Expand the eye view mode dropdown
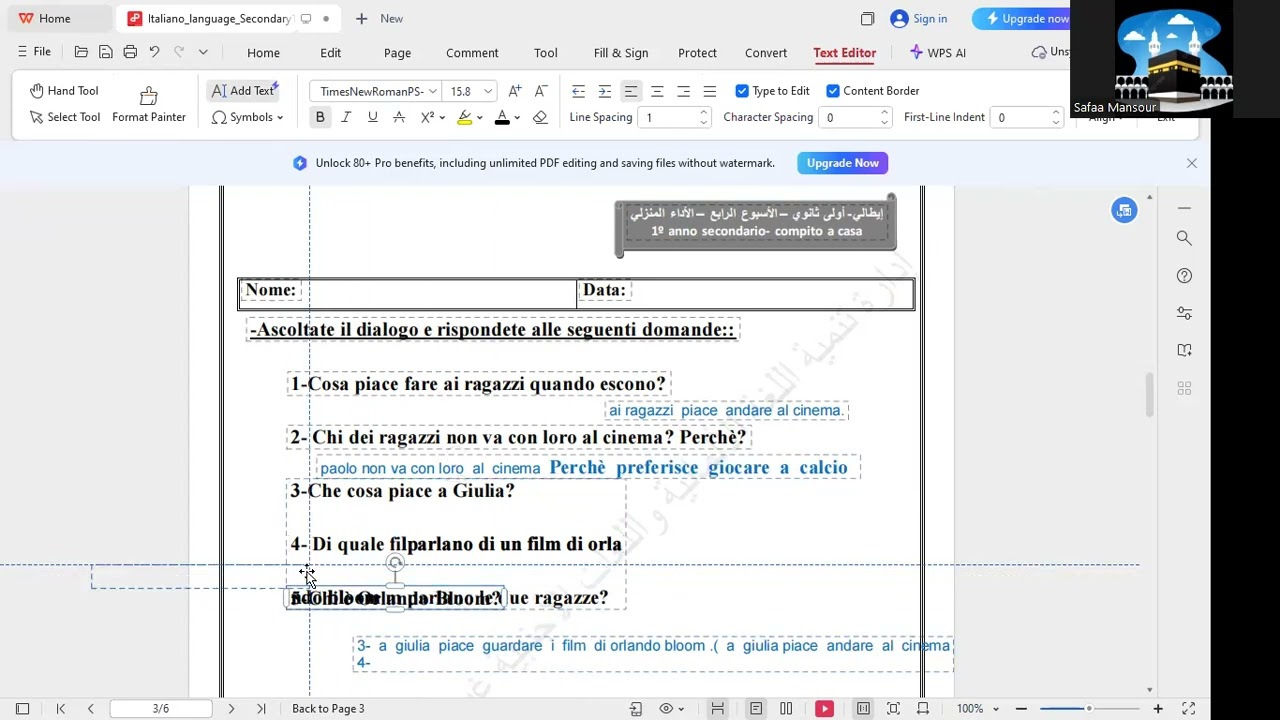1280x720 pixels. coord(681,709)
